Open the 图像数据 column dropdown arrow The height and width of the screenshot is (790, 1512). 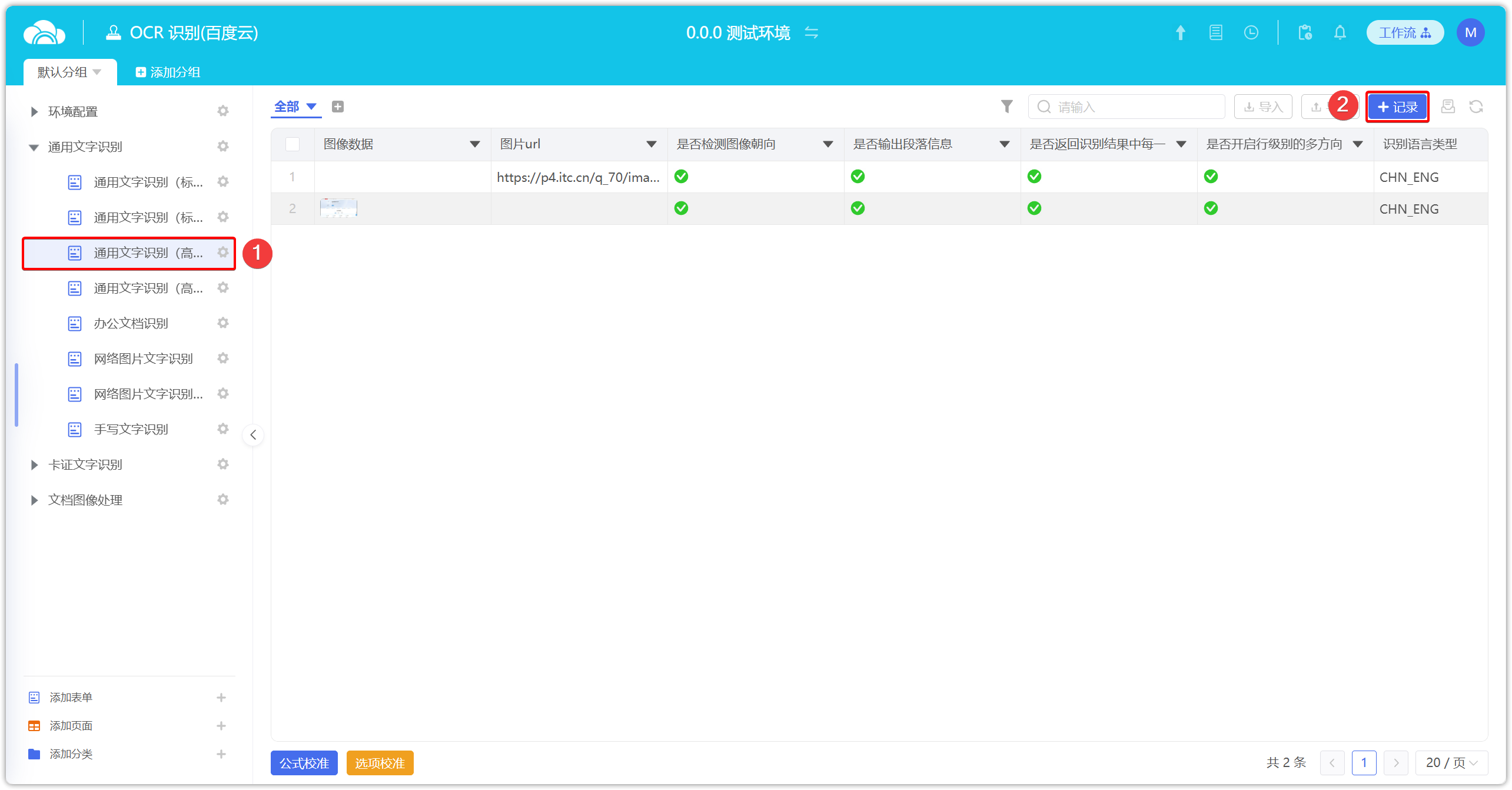475,144
